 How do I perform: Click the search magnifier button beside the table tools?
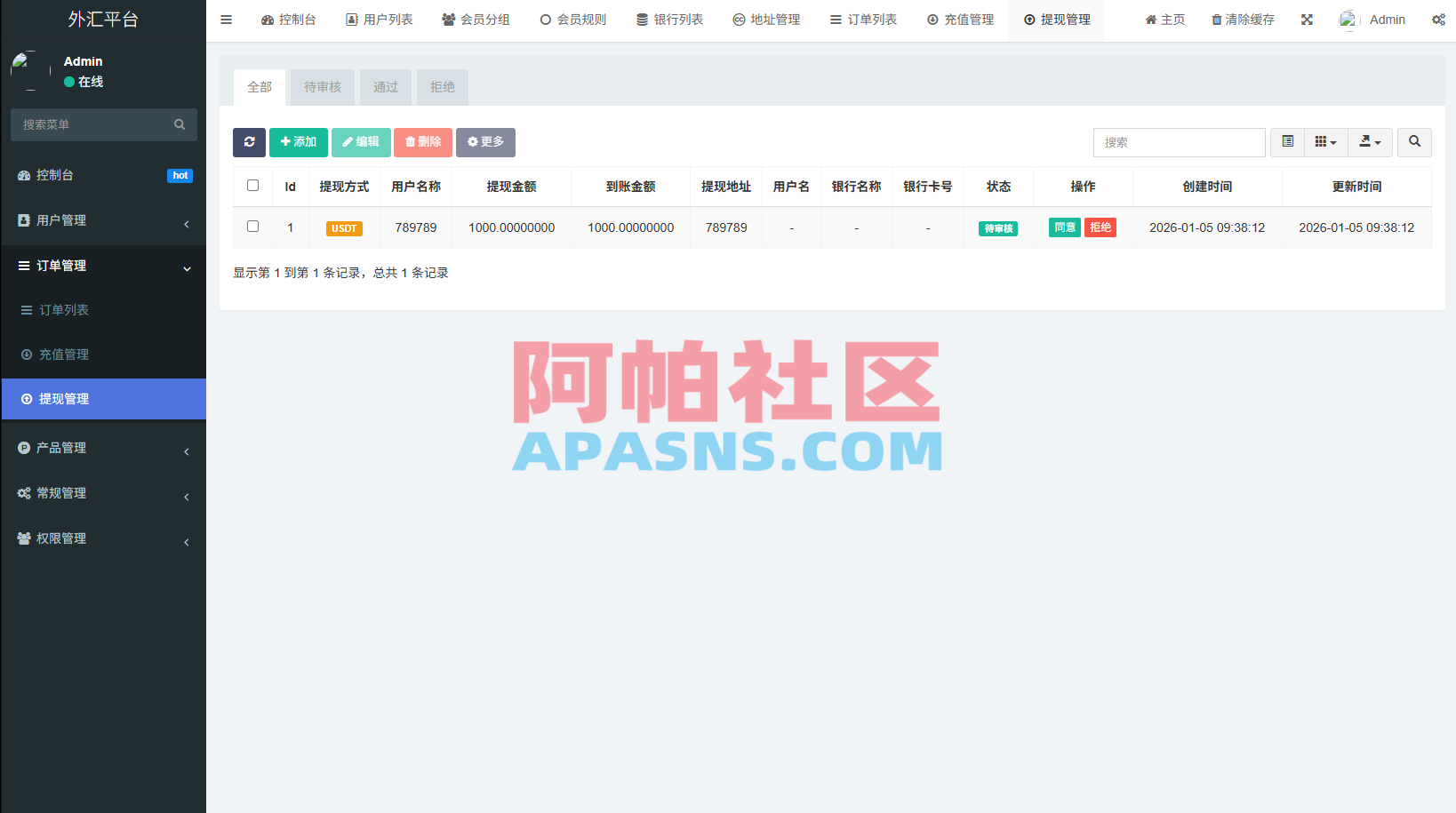tap(1414, 142)
